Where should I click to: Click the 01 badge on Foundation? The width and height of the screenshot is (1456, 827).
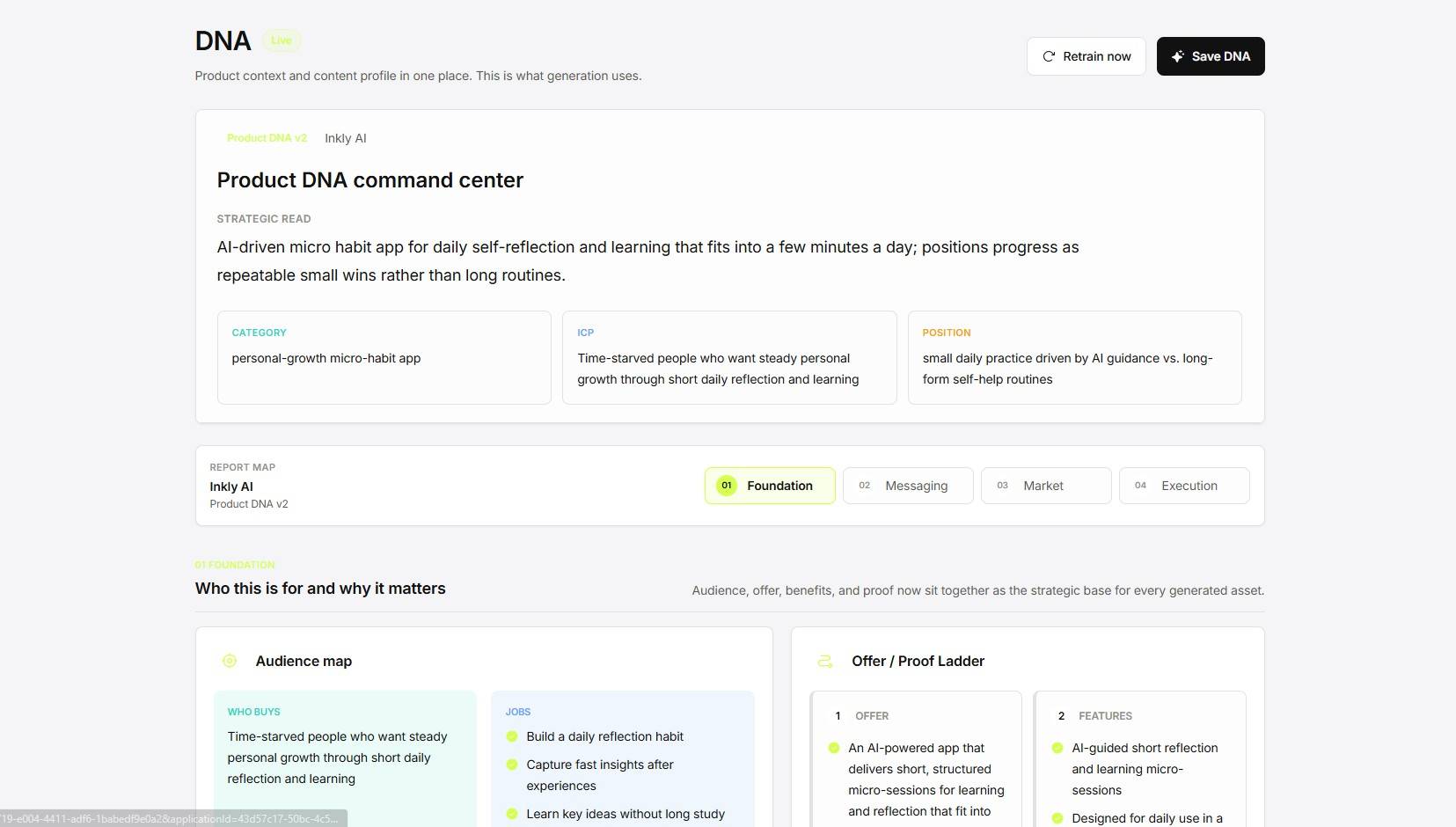coord(727,486)
